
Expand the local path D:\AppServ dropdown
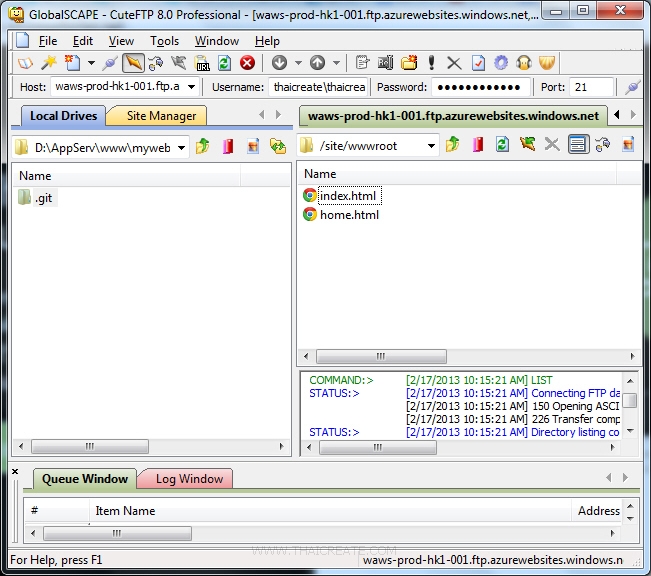[180, 147]
